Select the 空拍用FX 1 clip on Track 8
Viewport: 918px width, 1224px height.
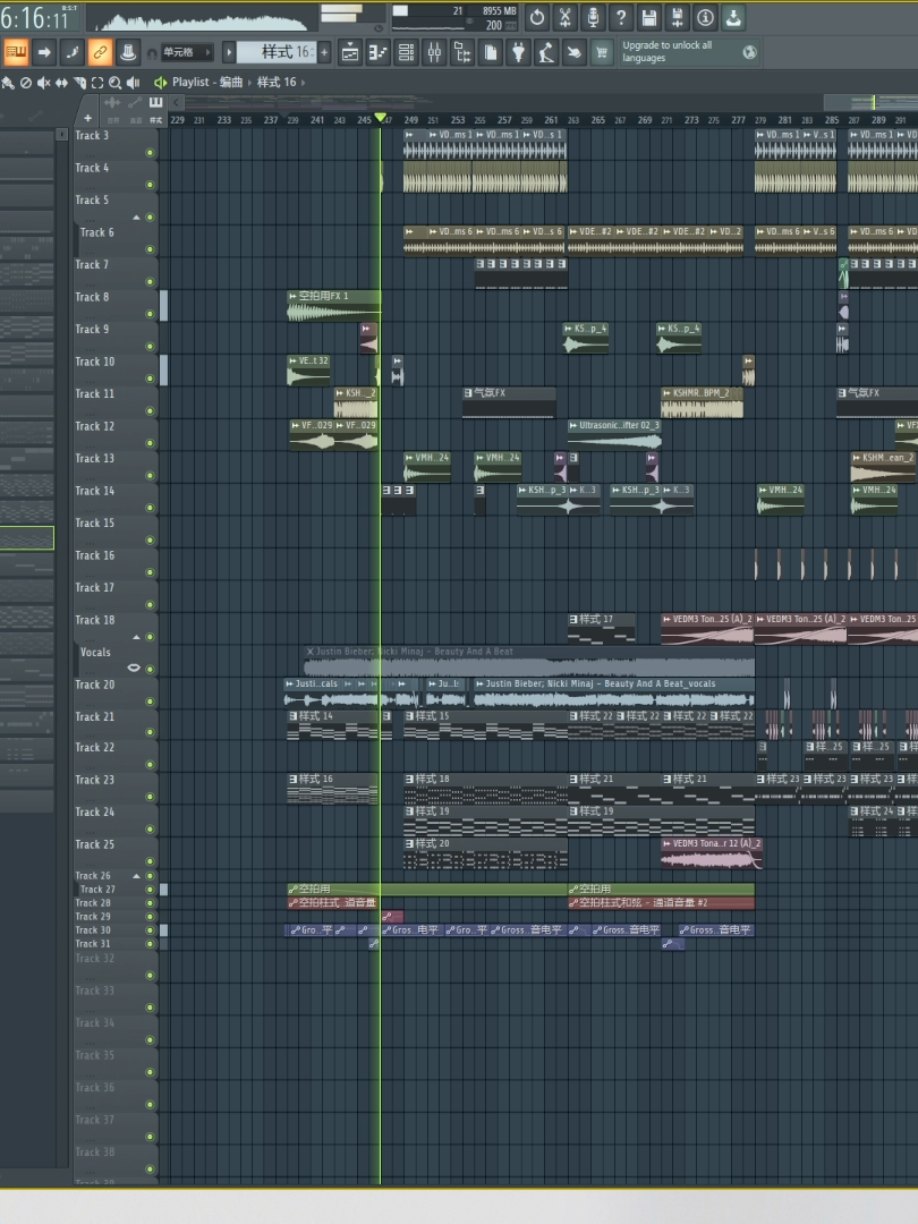coord(333,306)
